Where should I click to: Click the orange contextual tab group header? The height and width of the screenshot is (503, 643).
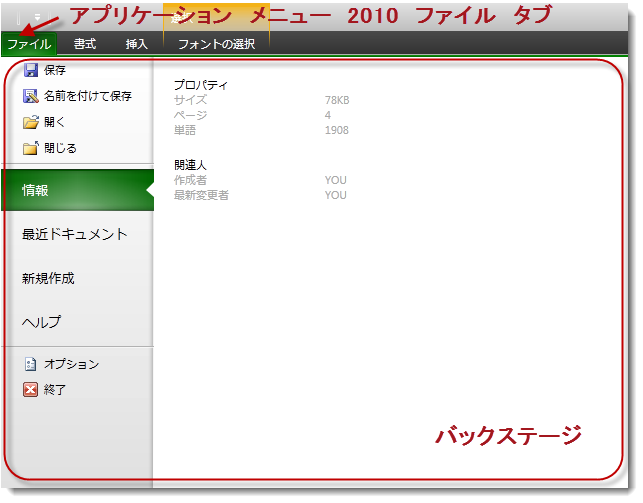216,17
